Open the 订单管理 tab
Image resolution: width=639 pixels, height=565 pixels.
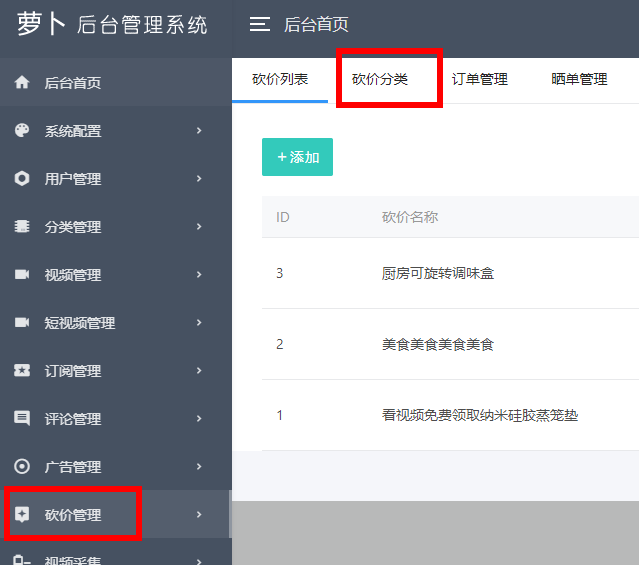click(x=480, y=79)
